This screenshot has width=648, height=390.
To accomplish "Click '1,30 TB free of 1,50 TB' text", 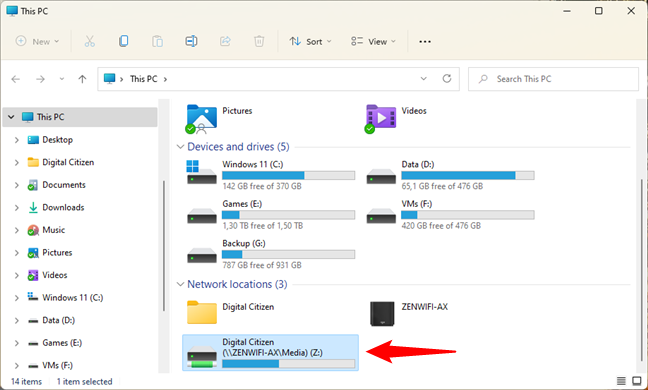I will coord(262,226).
